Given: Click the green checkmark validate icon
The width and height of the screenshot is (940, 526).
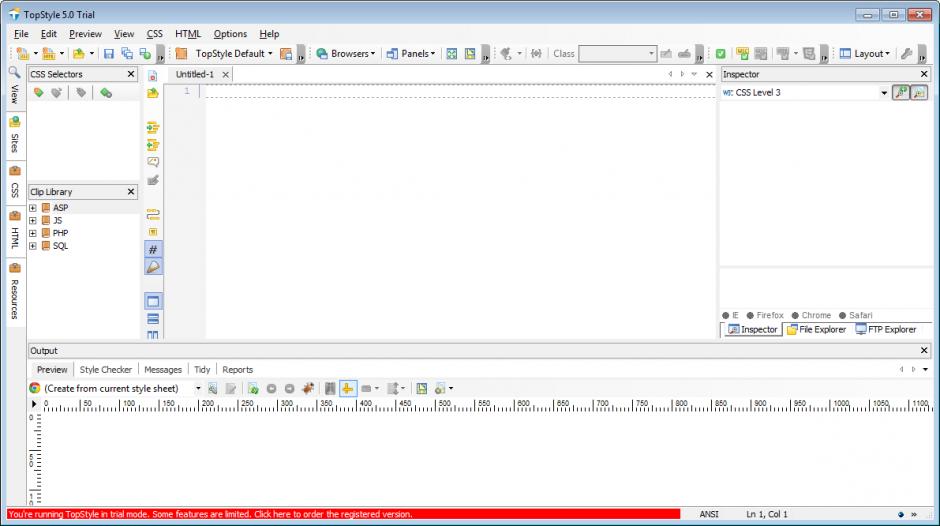Looking at the screenshot, I should point(721,54).
